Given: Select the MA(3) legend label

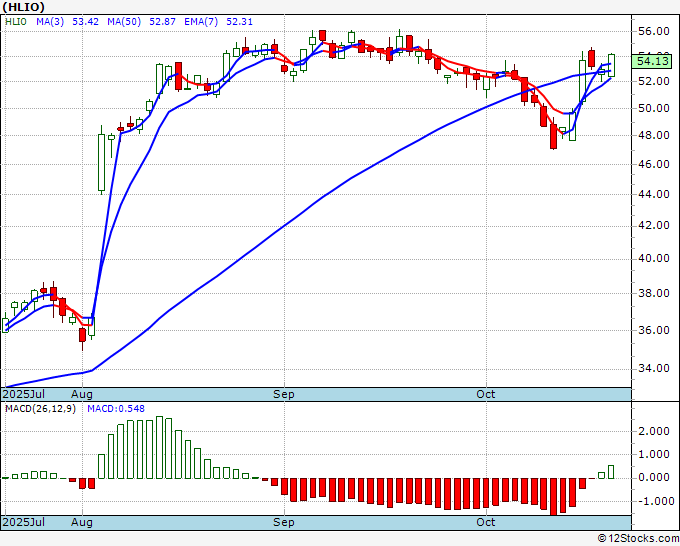Looking at the screenshot, I should pyautogui.click(x=50, y=22).
